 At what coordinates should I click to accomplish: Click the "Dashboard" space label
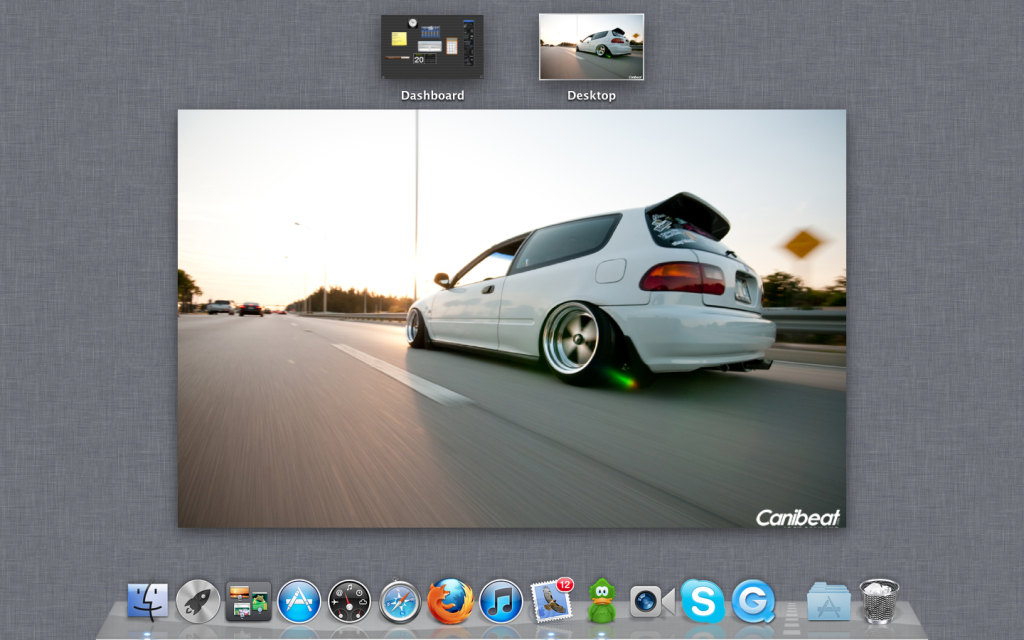(431, 94)
